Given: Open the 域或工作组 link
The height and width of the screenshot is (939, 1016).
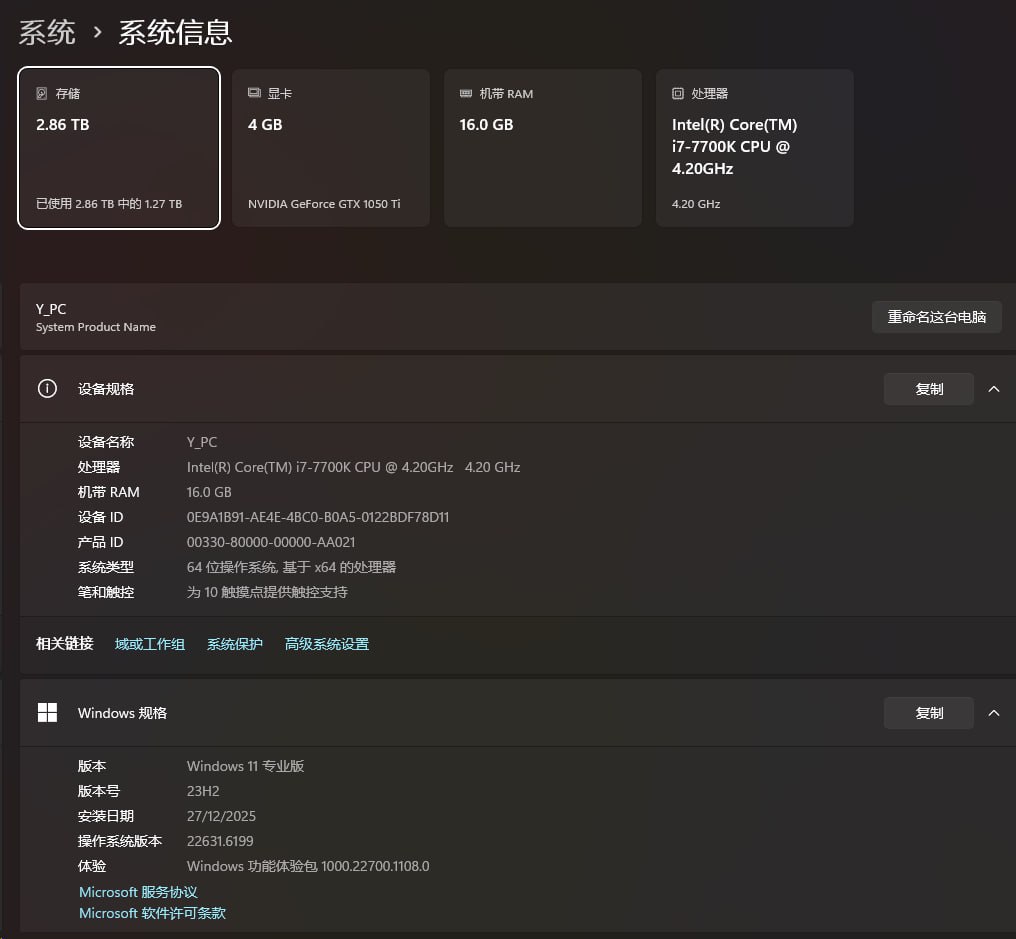Looking at the screenshot, I should point(150,644).
